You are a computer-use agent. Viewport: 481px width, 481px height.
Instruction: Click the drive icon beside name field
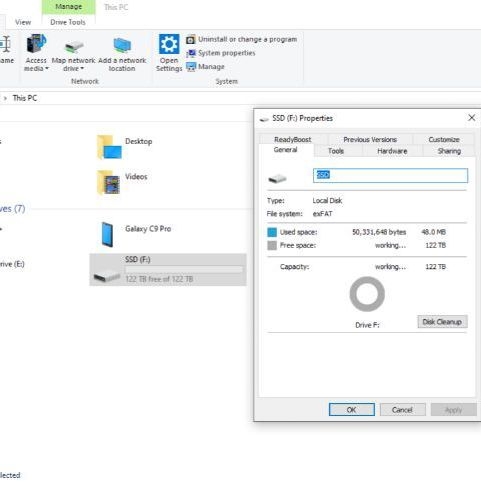(x=277, y=178)
